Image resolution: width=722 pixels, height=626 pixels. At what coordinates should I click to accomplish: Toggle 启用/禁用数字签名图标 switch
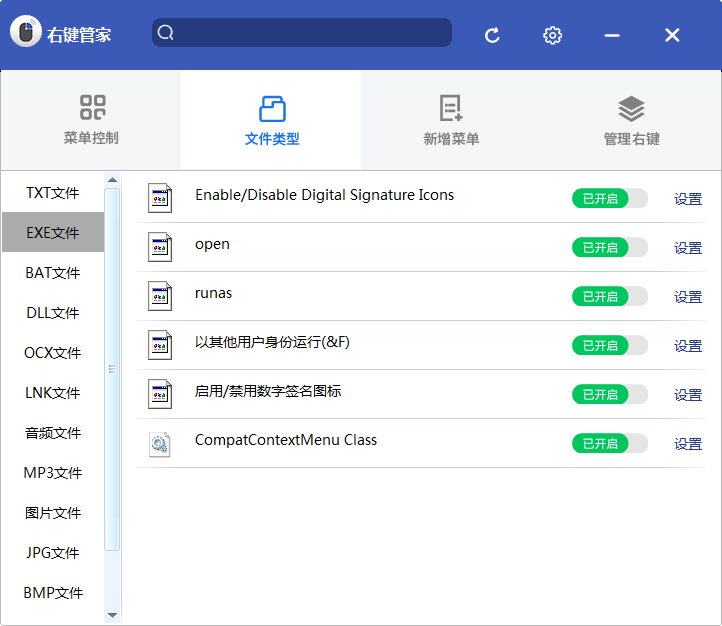pos(610,394)
